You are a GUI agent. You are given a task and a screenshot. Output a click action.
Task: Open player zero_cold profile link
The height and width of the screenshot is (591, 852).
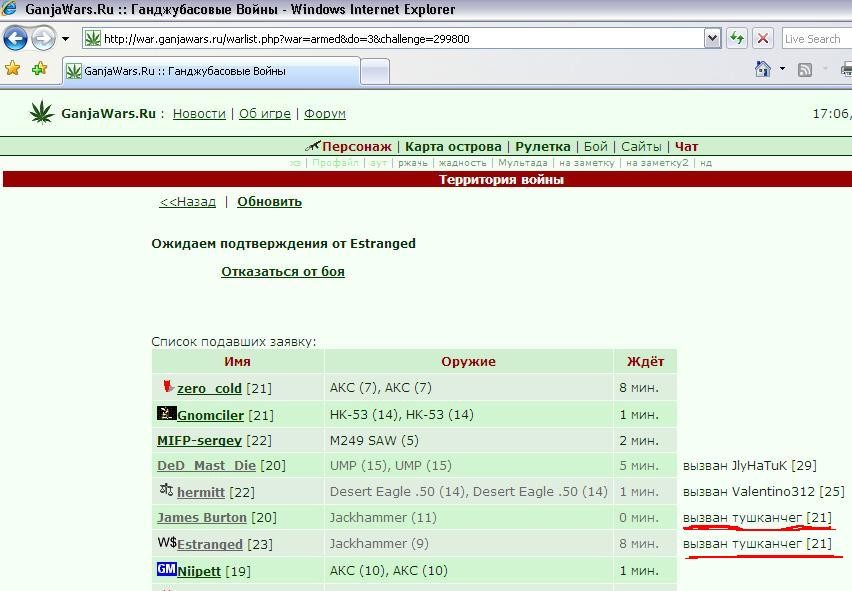pos(209,388)
